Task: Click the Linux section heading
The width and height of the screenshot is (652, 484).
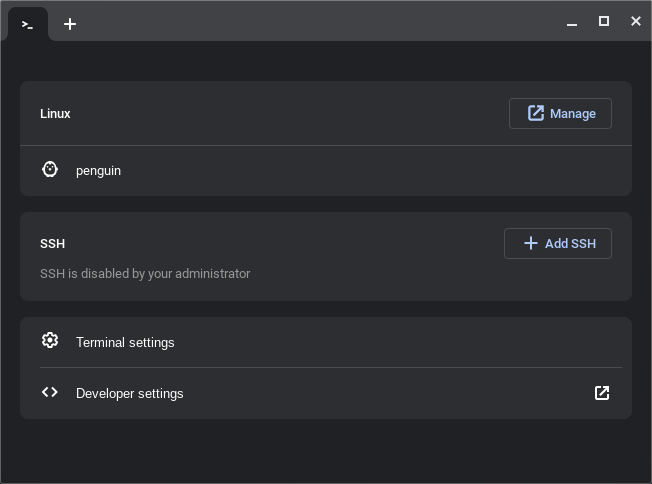Action: point(55,114)
